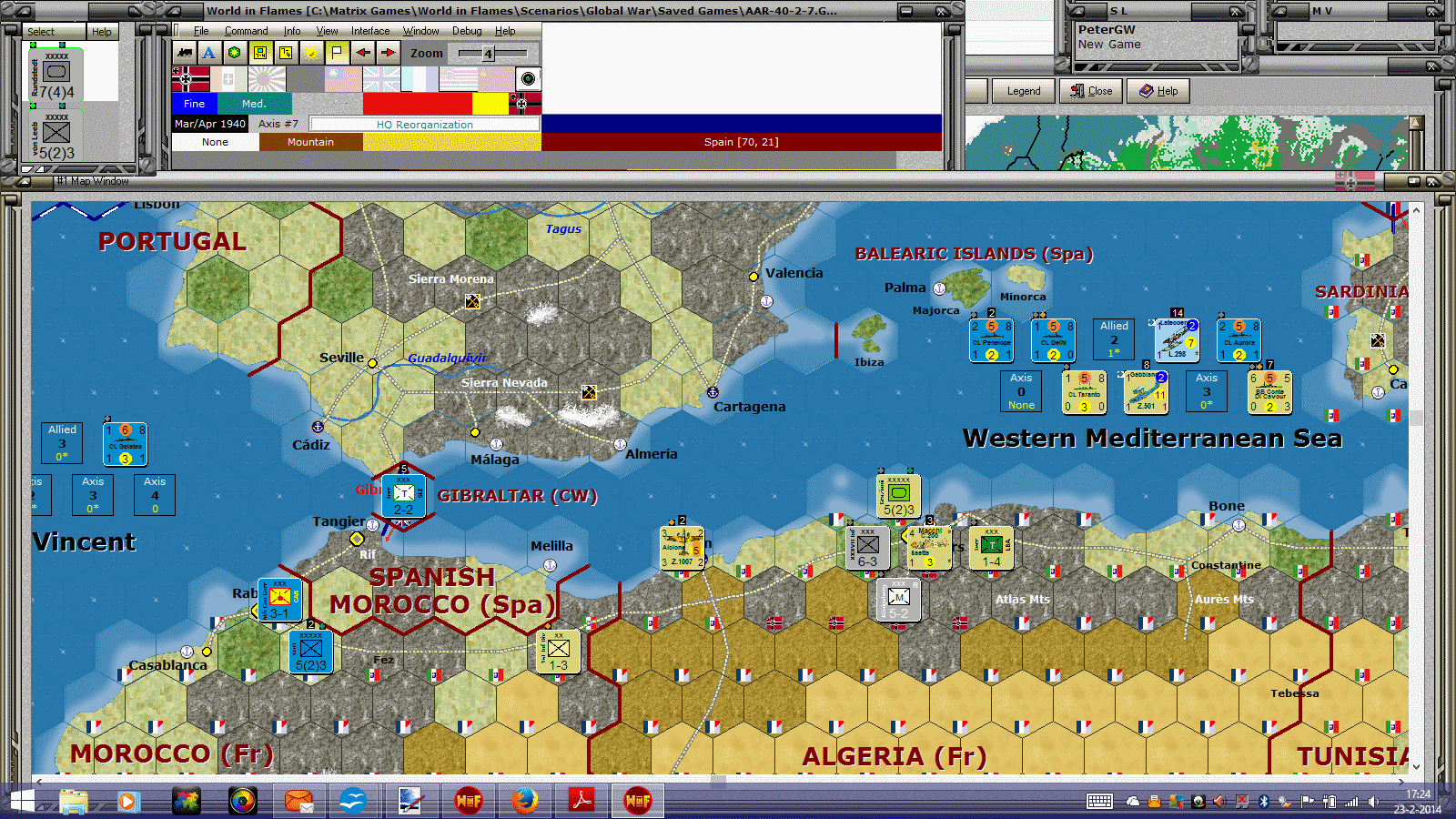Toggle the weather sun toolbar icon

311,53
